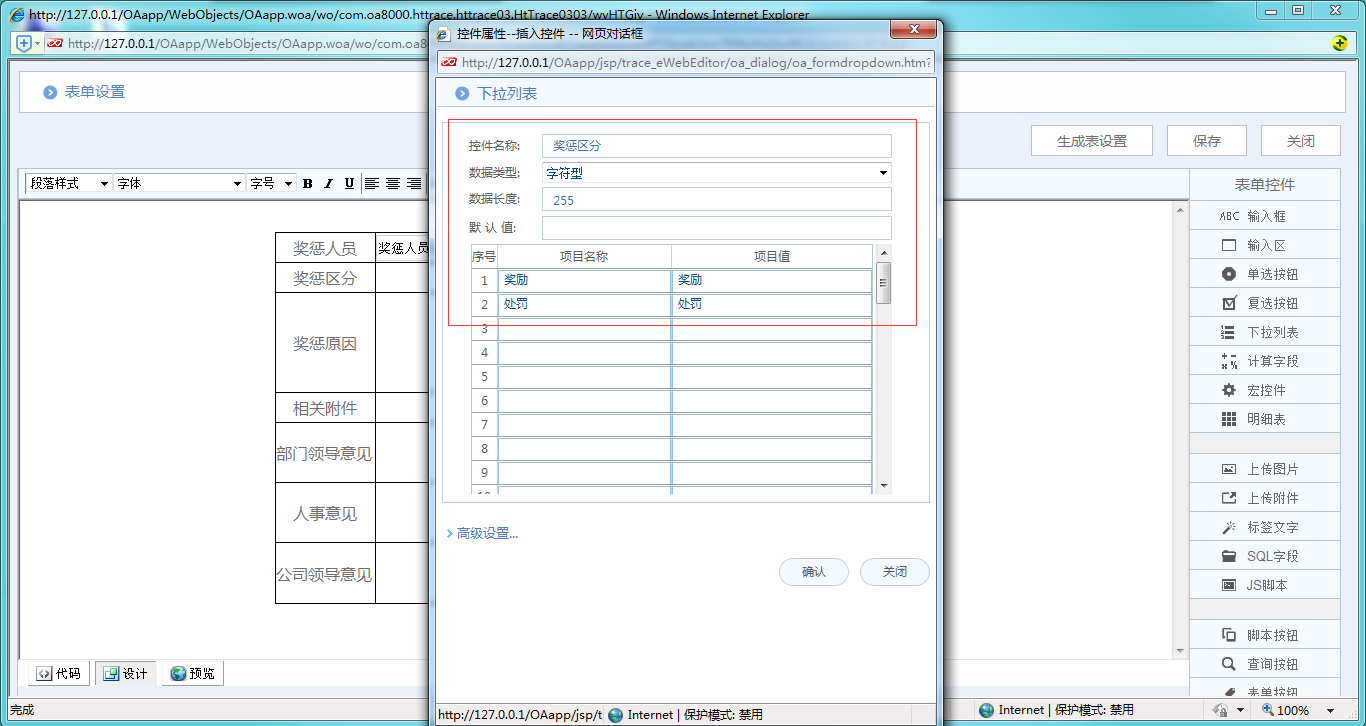This screenshot has height=726, width=1366.
Task: Open the 数据类型 dropdown showing 字符型
Action: tap(716, 173)
